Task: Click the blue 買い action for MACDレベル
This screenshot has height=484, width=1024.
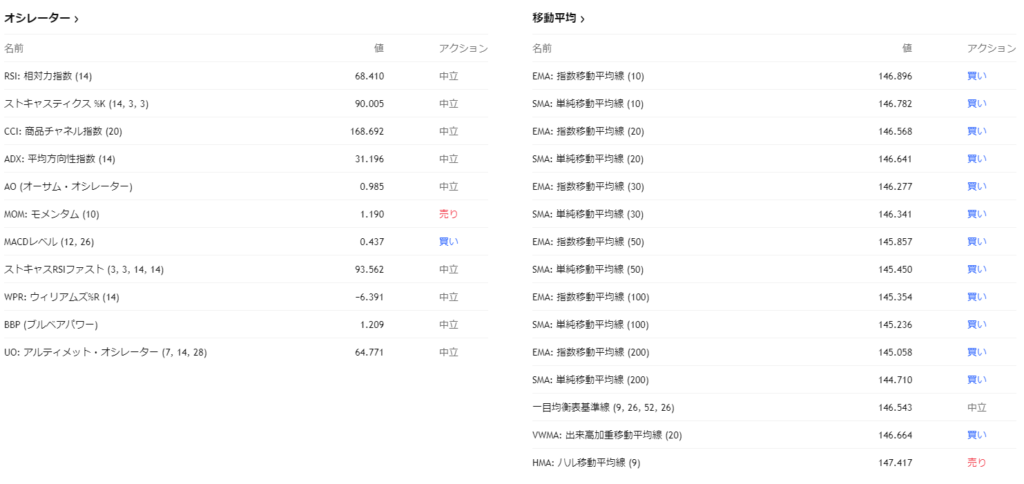Action: point(448,242)
